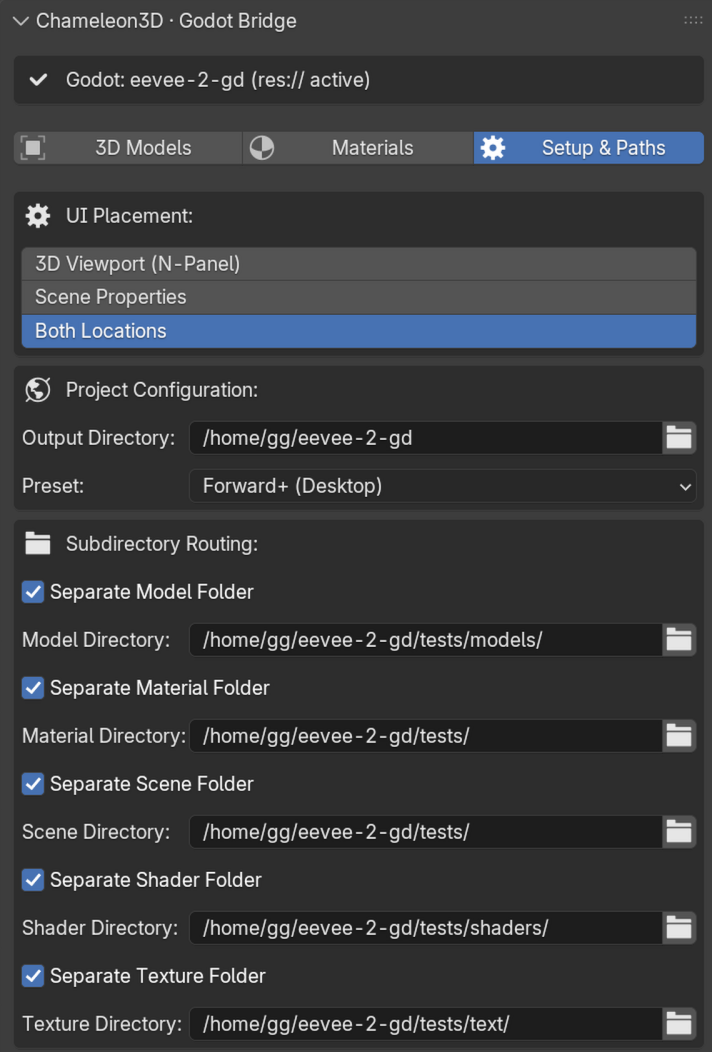Browse for Shader Directory folder
Screen dimensions: 712x1052
click(679, 928)
